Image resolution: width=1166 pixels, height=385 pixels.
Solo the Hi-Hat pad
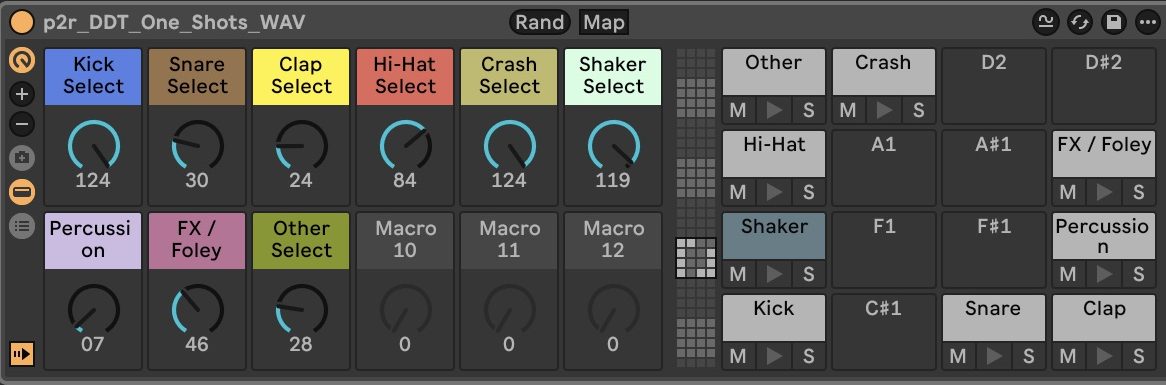pos(808,192)
